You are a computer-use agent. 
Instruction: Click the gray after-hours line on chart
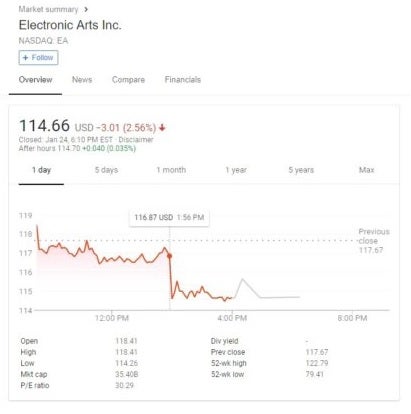coord(266,290)
